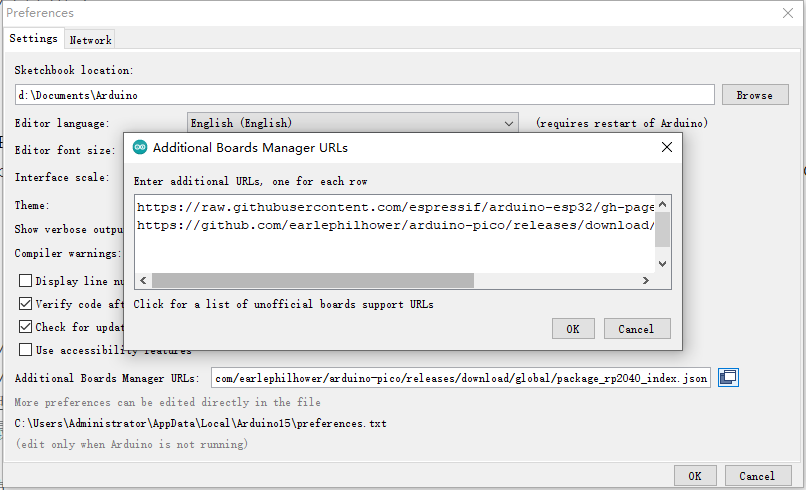The height and width of the screenshot is (490, 806).
Task: Click the Arduino logo in the dialog title
Action: [x=140, y=148]
